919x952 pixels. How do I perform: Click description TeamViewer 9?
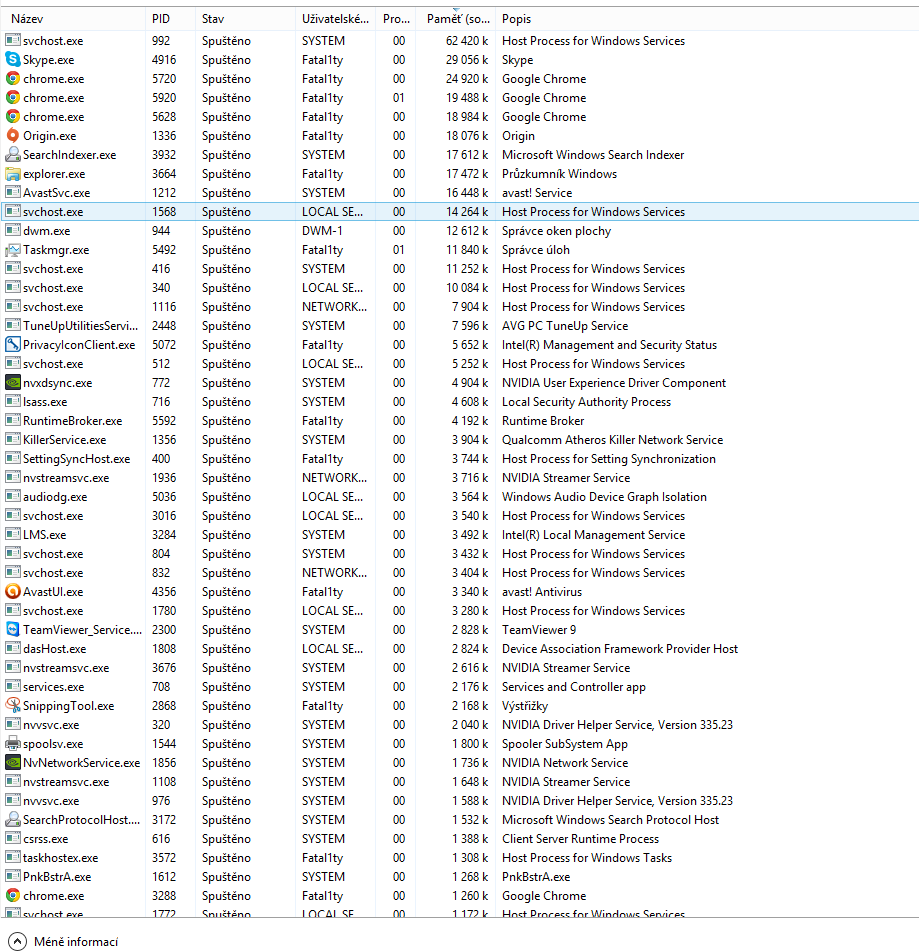539,630
